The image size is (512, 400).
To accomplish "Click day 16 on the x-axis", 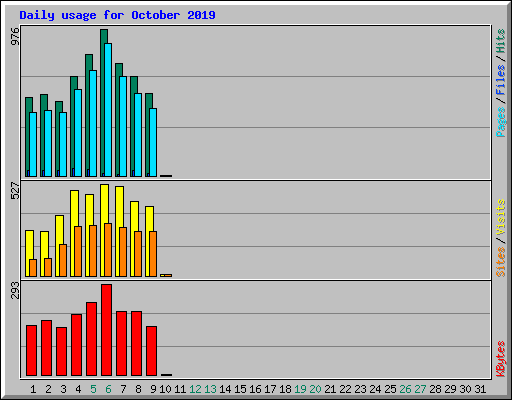I will tap(255, 389).
